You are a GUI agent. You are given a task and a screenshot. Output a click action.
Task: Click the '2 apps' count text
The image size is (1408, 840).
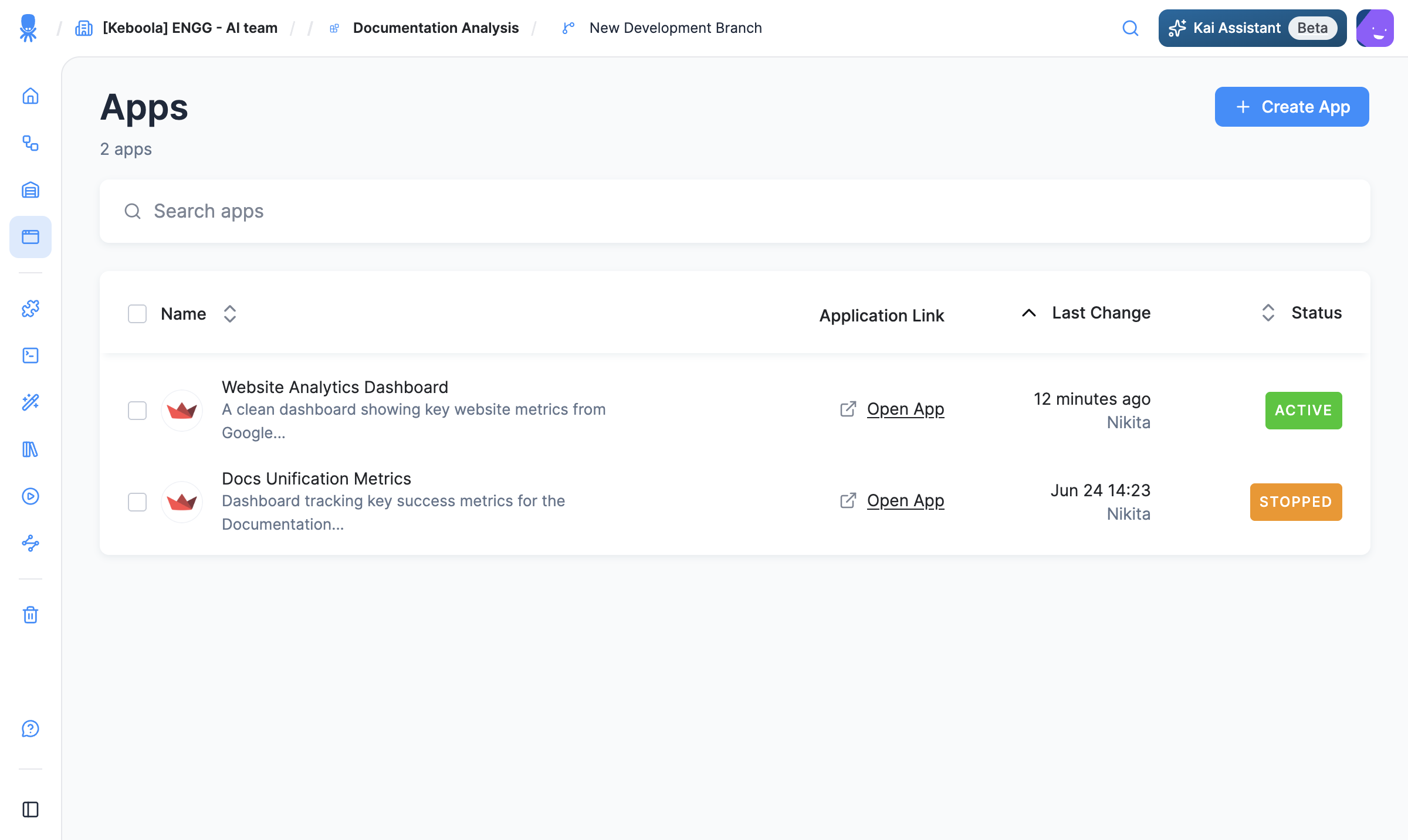126,149
